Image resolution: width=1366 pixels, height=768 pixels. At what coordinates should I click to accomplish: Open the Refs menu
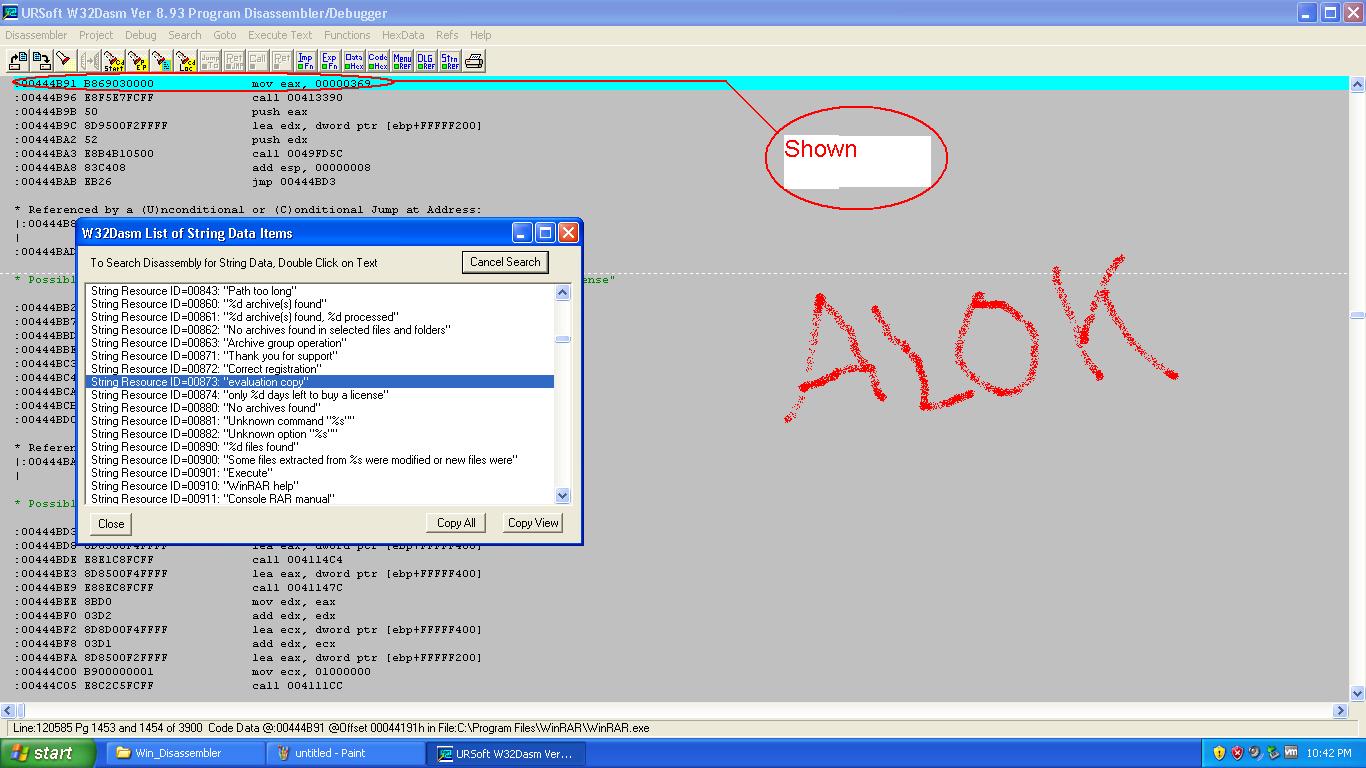coord(447,35)
